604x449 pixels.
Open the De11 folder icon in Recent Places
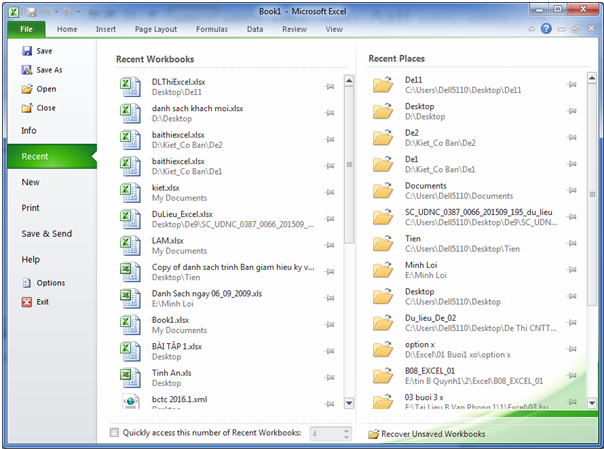point(383,85)
